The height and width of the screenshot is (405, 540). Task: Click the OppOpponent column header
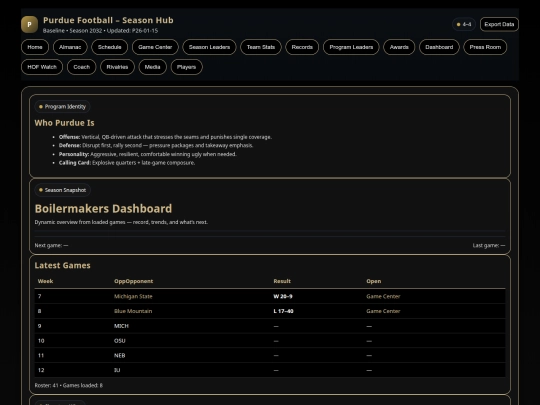134,281
